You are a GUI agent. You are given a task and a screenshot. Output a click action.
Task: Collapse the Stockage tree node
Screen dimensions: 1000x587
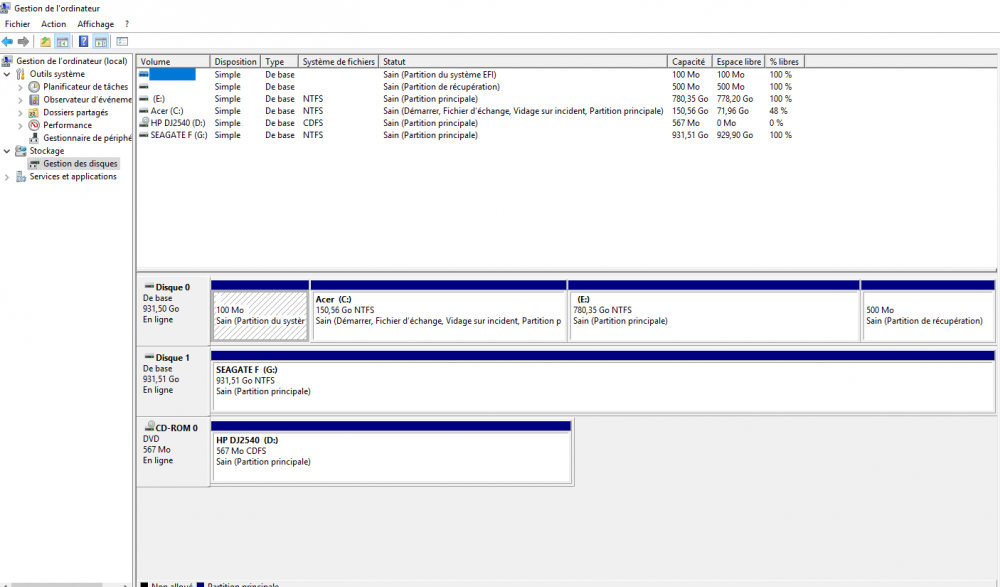pyautogui.click(x=7, y=151)
